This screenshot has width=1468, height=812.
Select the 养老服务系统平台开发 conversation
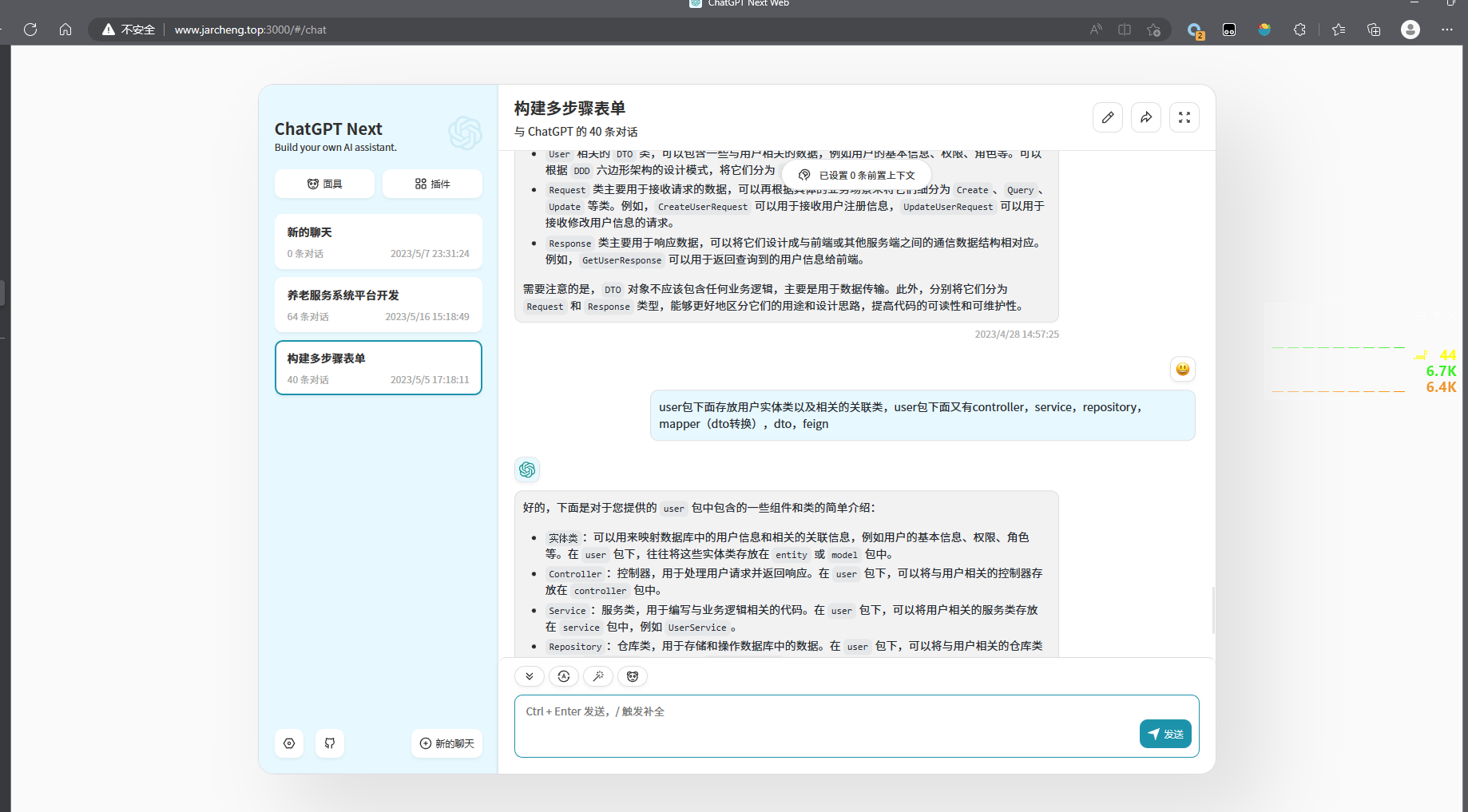click(x=379, y=305)
